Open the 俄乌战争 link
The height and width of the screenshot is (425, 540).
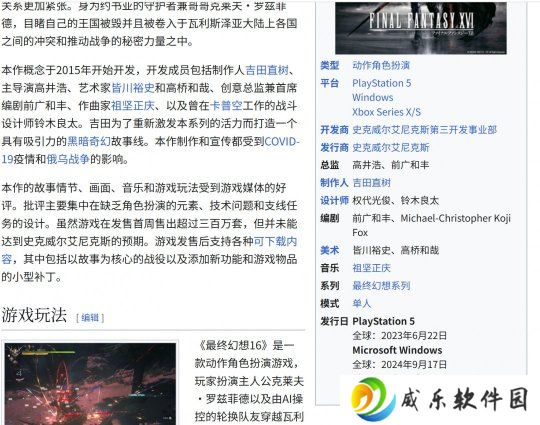coord(68,159)
